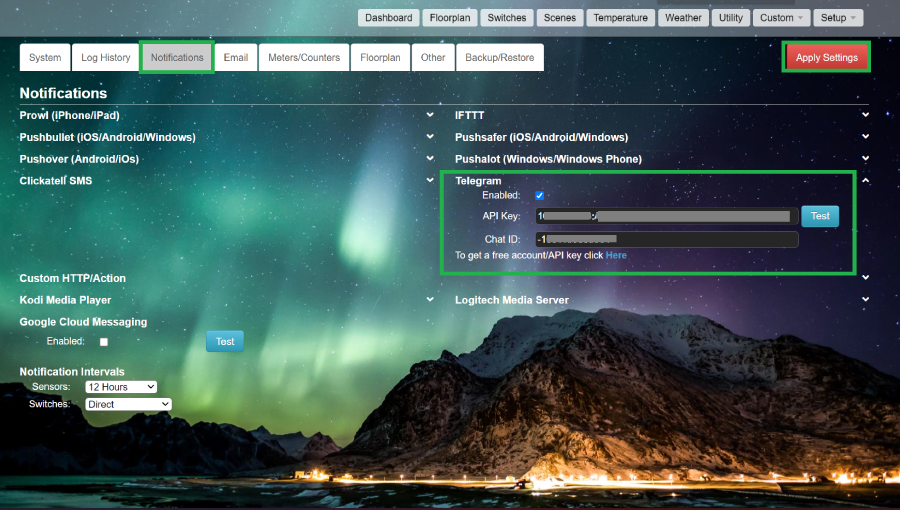Expand the Prowl (iPhone/iPad) section chevron
900x510 pixels.
click(429, 115)
